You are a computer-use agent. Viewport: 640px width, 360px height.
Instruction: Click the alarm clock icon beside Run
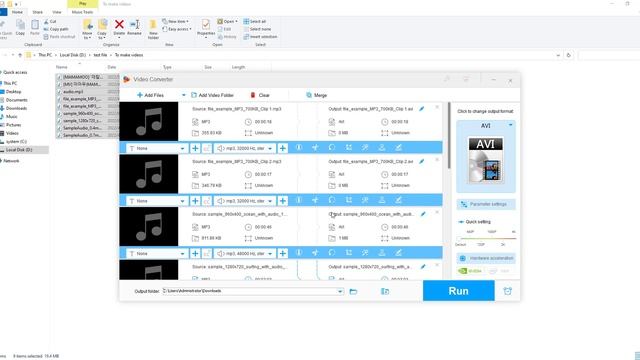(507, 291)
